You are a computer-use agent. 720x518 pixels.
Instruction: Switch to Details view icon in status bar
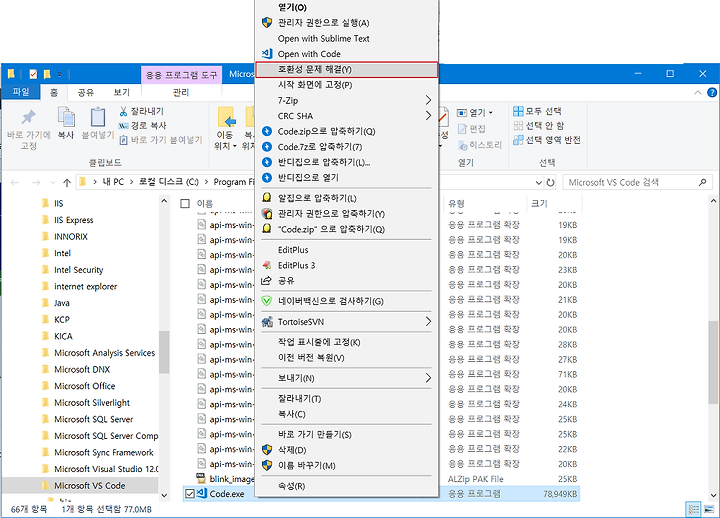coord(693,509)
